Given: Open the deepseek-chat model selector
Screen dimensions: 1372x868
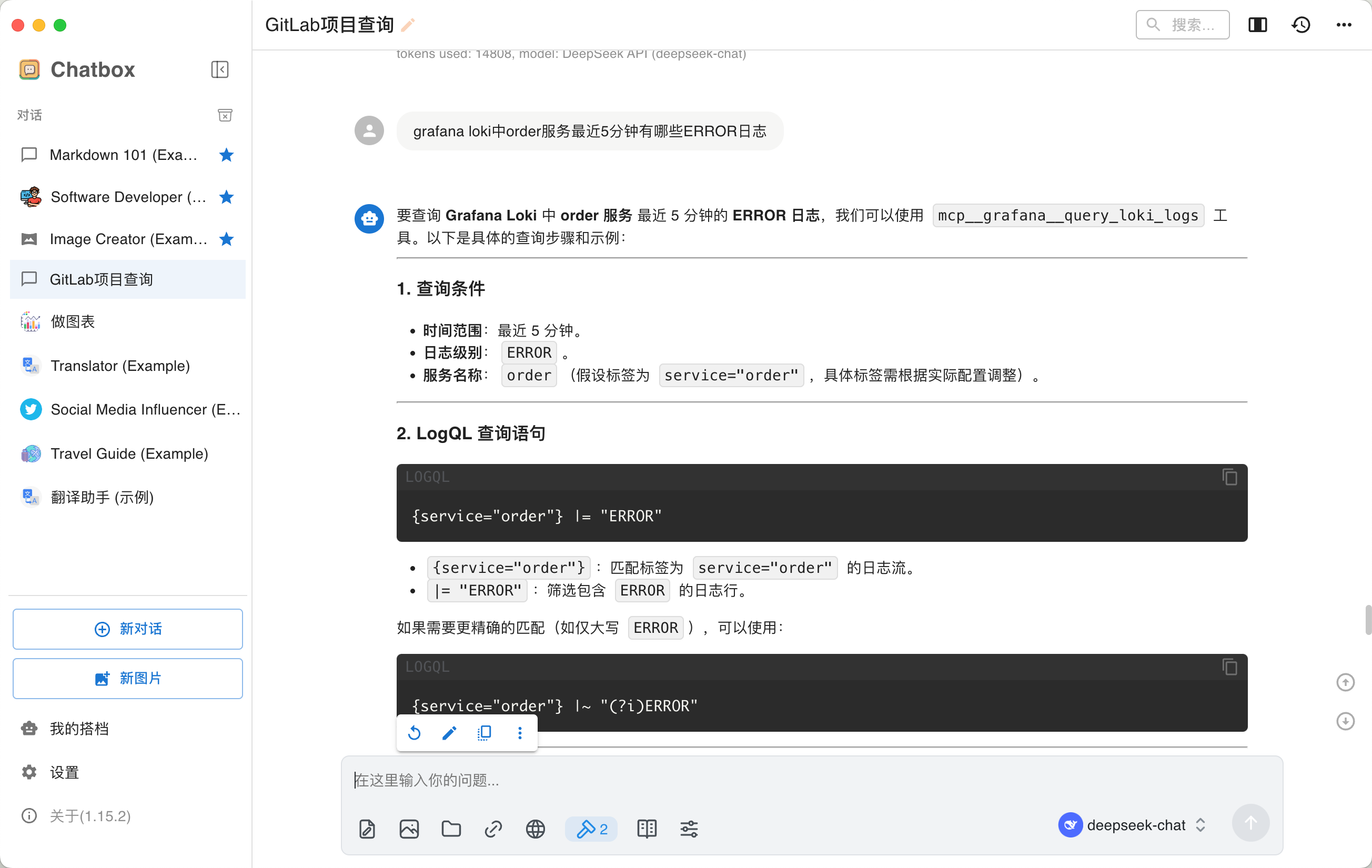Looking at the screenshot, I should click(x=1133, y=825).
